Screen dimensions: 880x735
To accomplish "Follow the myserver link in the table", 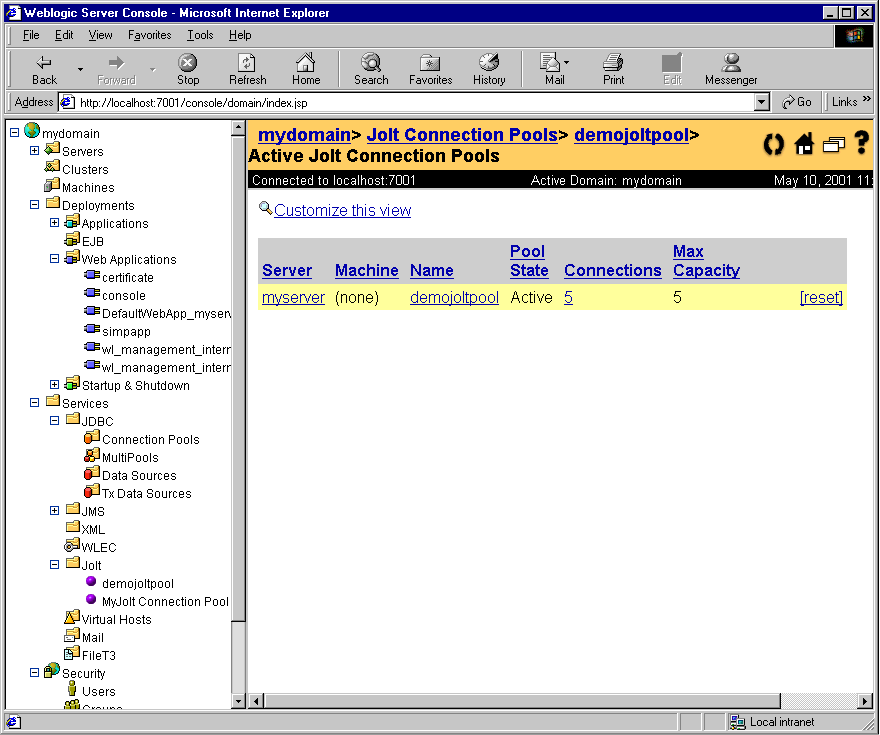I will coord(292,297).
